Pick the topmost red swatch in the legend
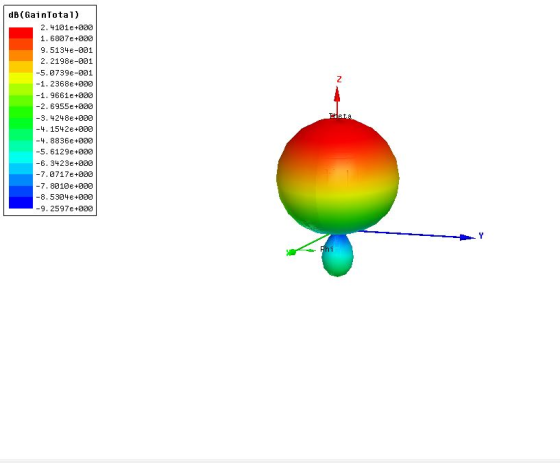This screenshot has height=463, width=560. tap(21, 33)
